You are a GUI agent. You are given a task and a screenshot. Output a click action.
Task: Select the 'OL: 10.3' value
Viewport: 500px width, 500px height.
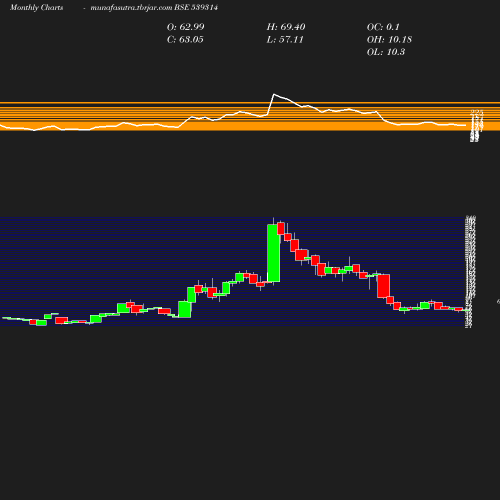tap(386, 52)
